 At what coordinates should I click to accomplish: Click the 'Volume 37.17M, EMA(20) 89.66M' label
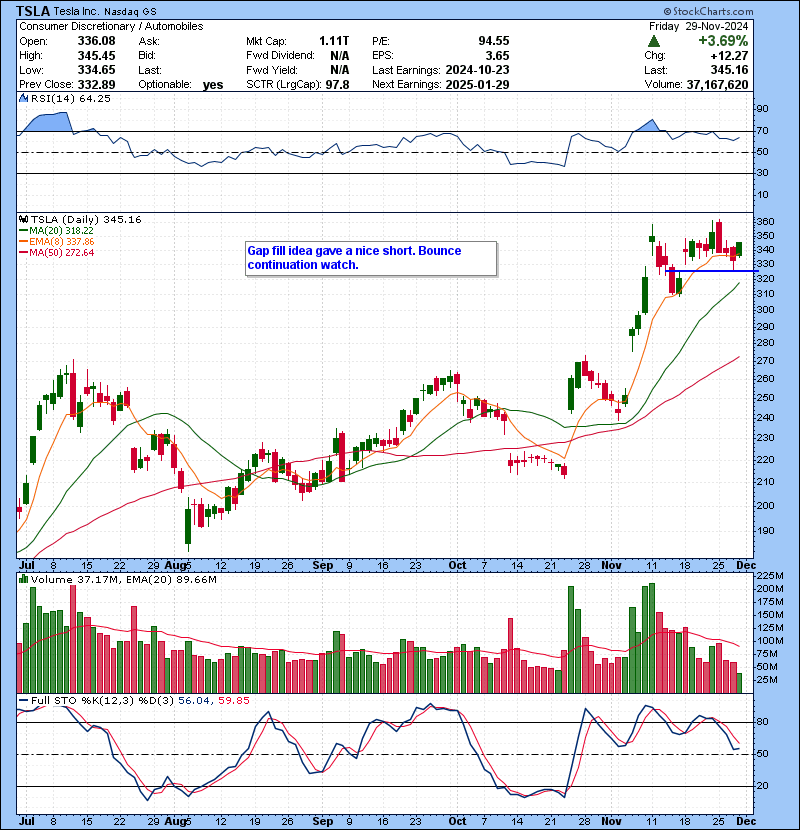click(123, 579)
